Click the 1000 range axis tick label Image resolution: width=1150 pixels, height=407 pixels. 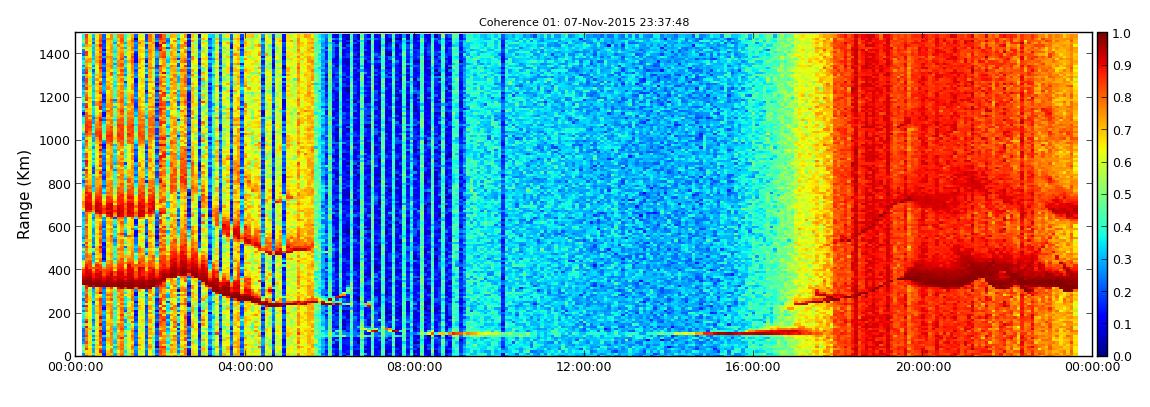click(x=56, y=141)
